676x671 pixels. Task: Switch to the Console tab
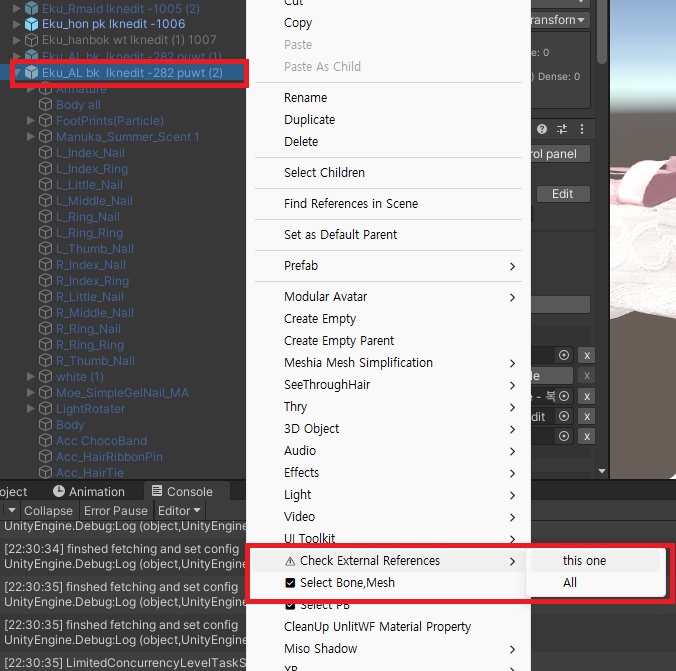tap(188, 491)
